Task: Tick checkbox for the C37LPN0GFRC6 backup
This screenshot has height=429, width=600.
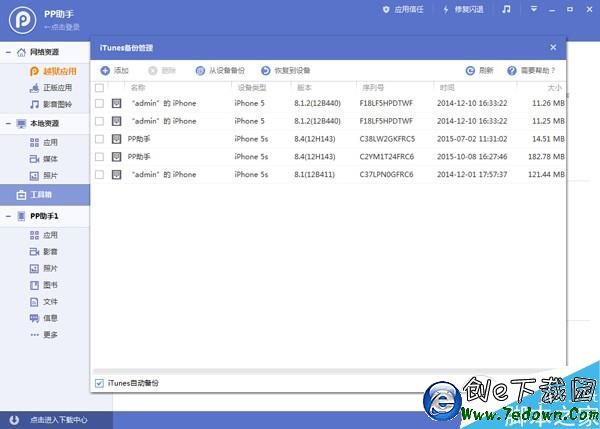Action: point(99,175)
